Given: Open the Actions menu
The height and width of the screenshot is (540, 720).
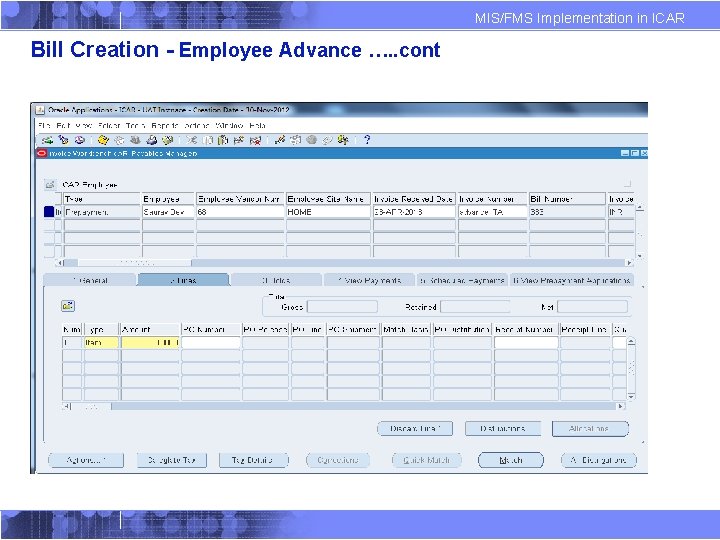Looking at the screenshot, I should [x=196, y=125].
